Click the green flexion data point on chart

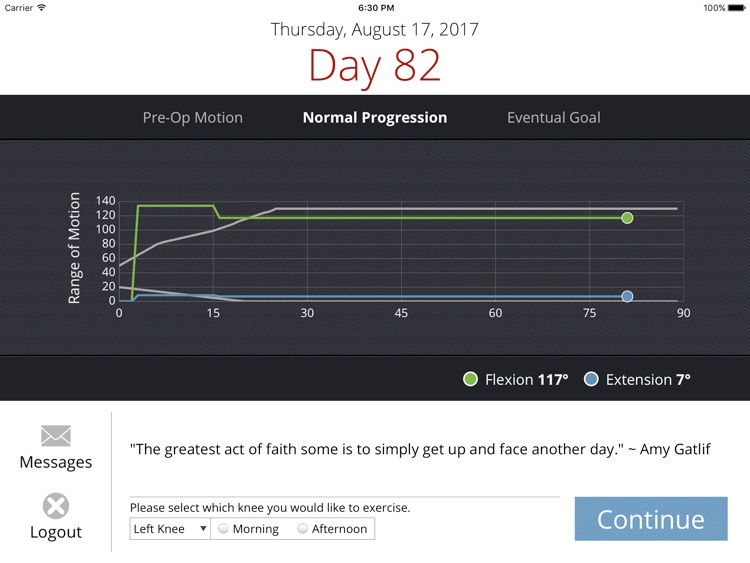pos(627,217)
